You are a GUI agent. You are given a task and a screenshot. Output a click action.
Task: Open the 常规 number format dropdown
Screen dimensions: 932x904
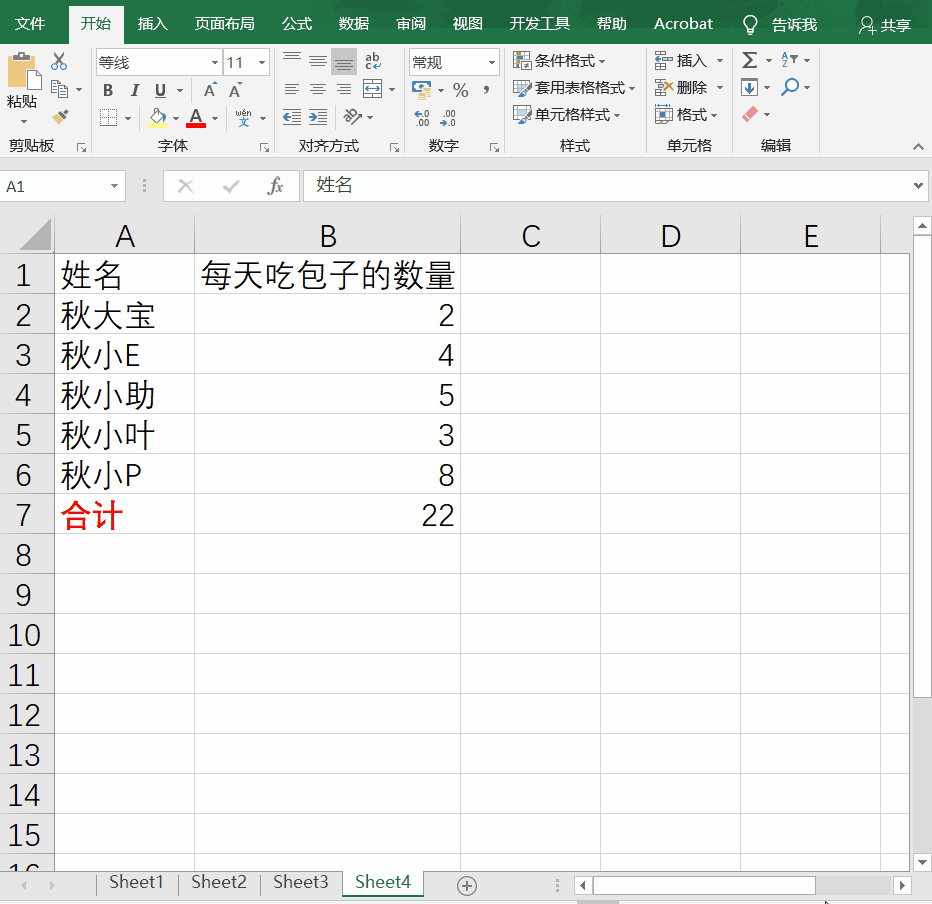(x=493, y=61)
